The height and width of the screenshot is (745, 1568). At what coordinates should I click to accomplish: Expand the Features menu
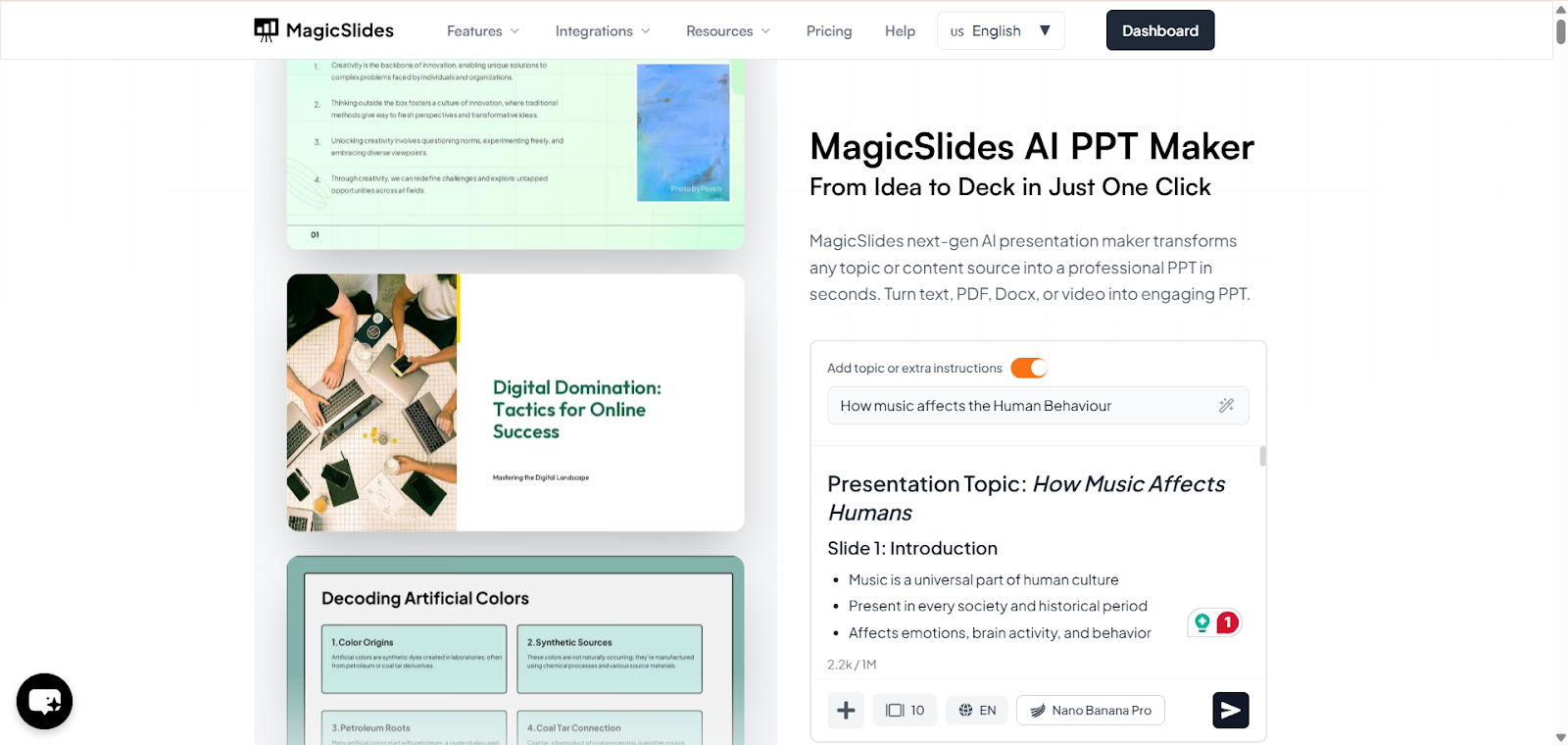tap(483, 31)
